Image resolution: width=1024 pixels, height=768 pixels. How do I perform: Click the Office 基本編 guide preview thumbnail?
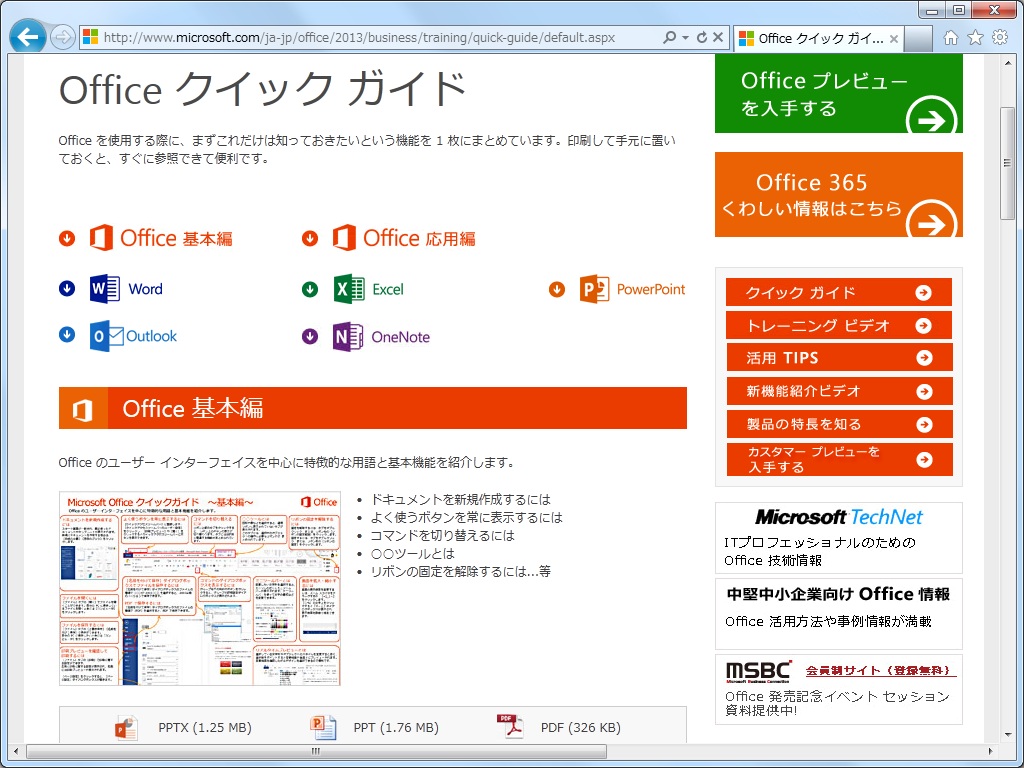click(x=199, y=587)
